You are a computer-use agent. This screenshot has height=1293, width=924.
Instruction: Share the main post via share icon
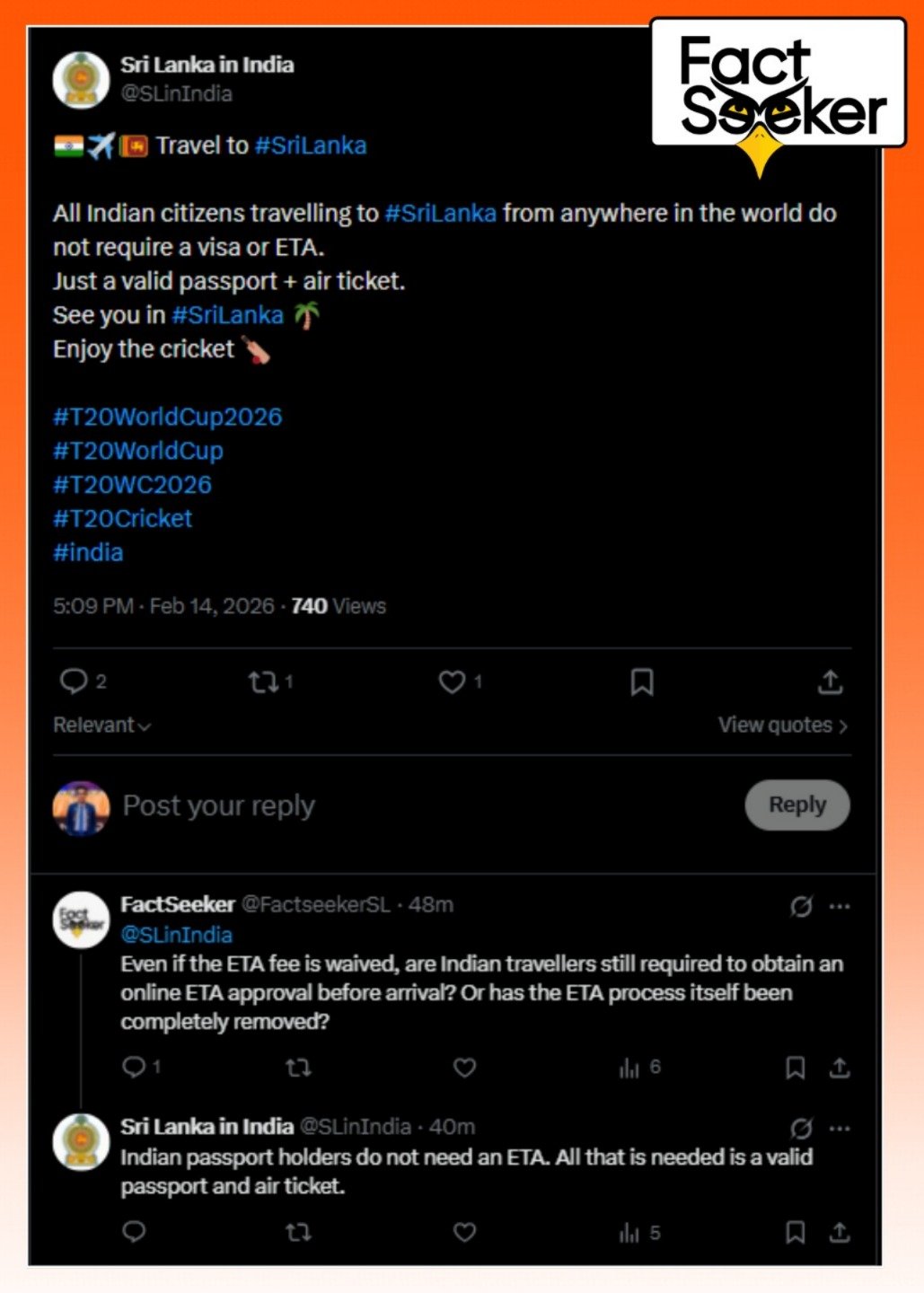tap(831, 682)
